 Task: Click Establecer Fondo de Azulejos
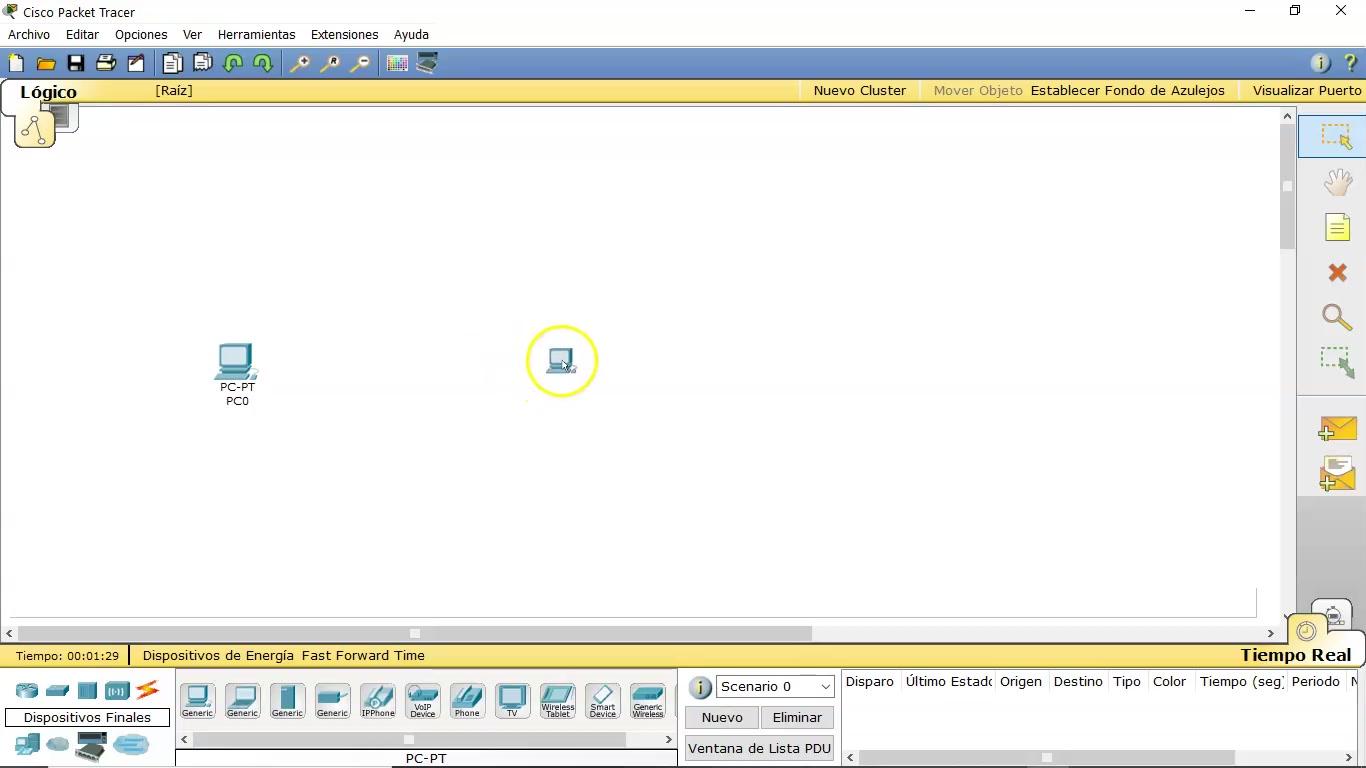(1128, 90)
